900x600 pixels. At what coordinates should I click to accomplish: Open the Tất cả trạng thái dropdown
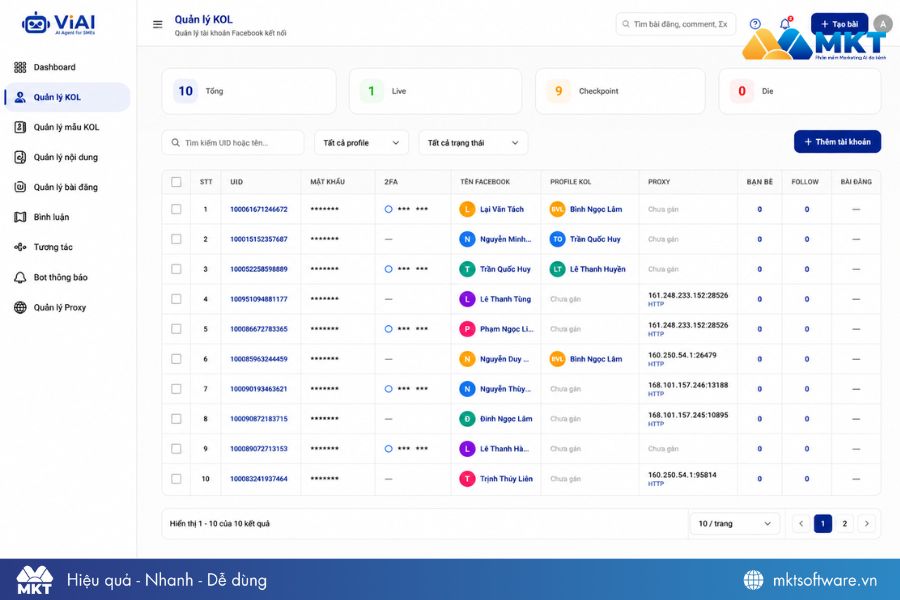point(474,143)
